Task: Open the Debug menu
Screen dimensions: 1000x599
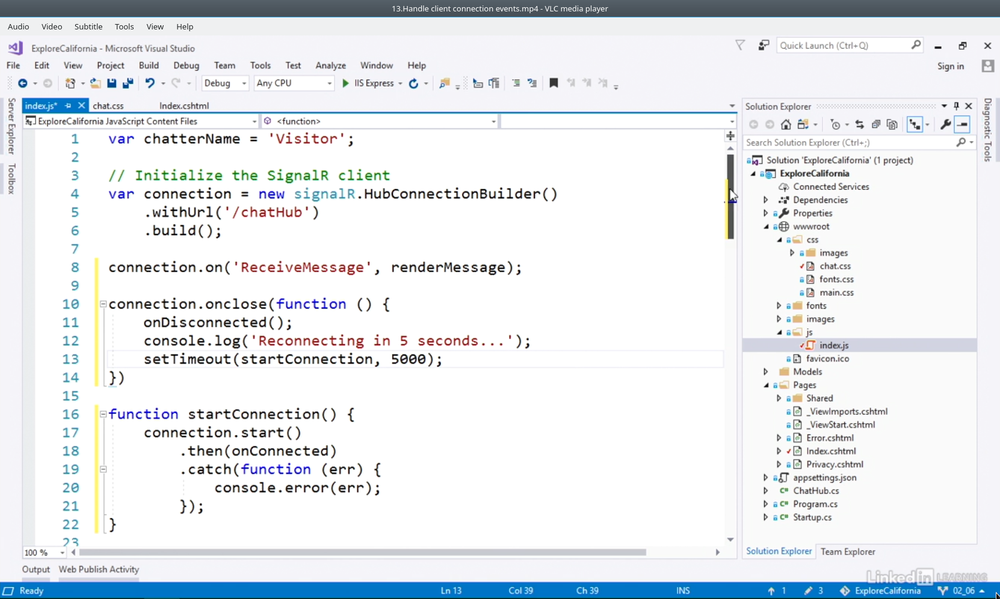Action: coord(186,66)
